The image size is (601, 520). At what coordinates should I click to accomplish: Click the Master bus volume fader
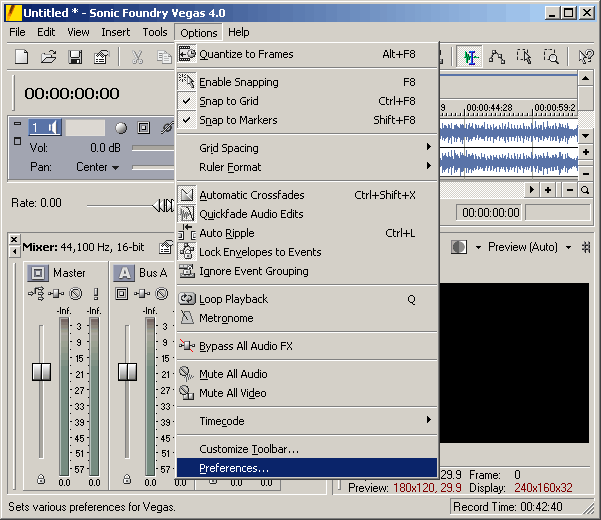(41, 372)
